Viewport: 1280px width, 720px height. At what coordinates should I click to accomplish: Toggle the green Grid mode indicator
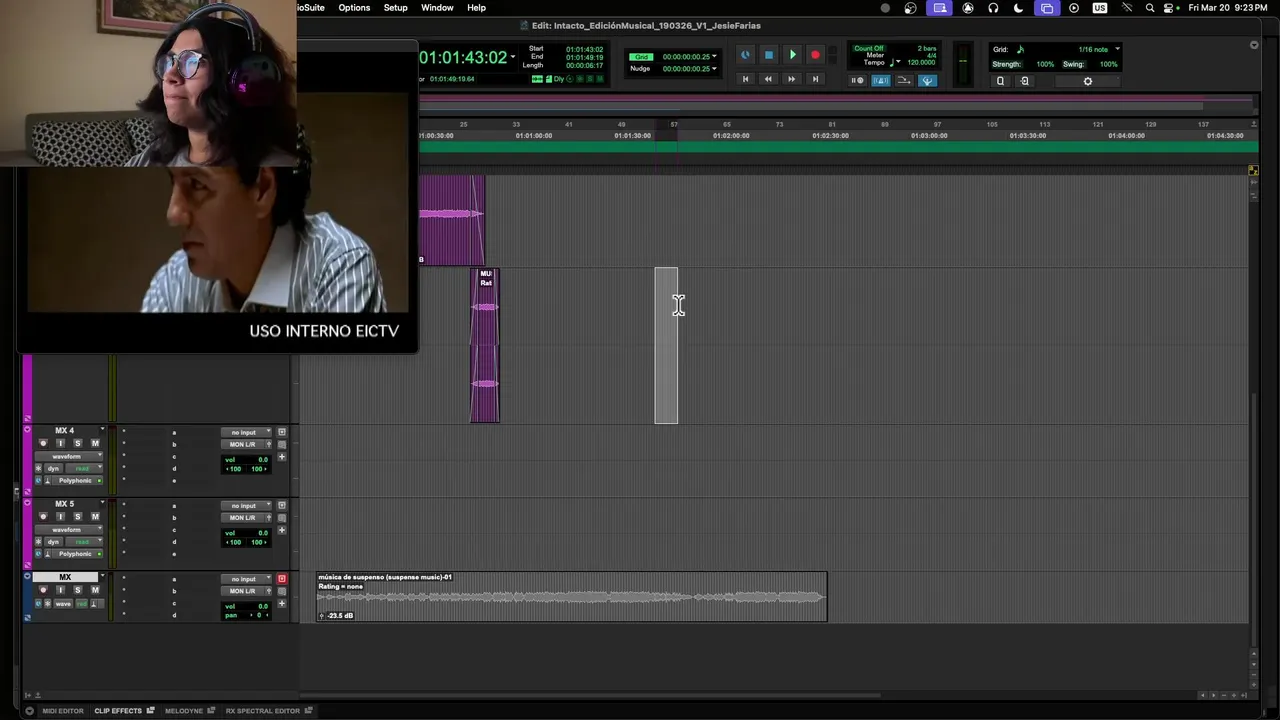[640, 57]
